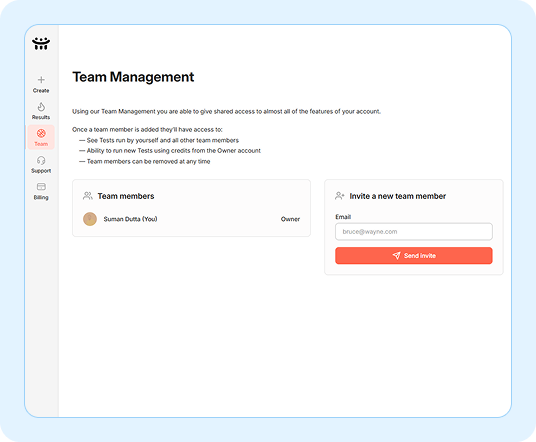The height and width of the screenshot is (442, 536).
Task: Click the line "Ability to run new Tests..."
Action: coord(170,150)
